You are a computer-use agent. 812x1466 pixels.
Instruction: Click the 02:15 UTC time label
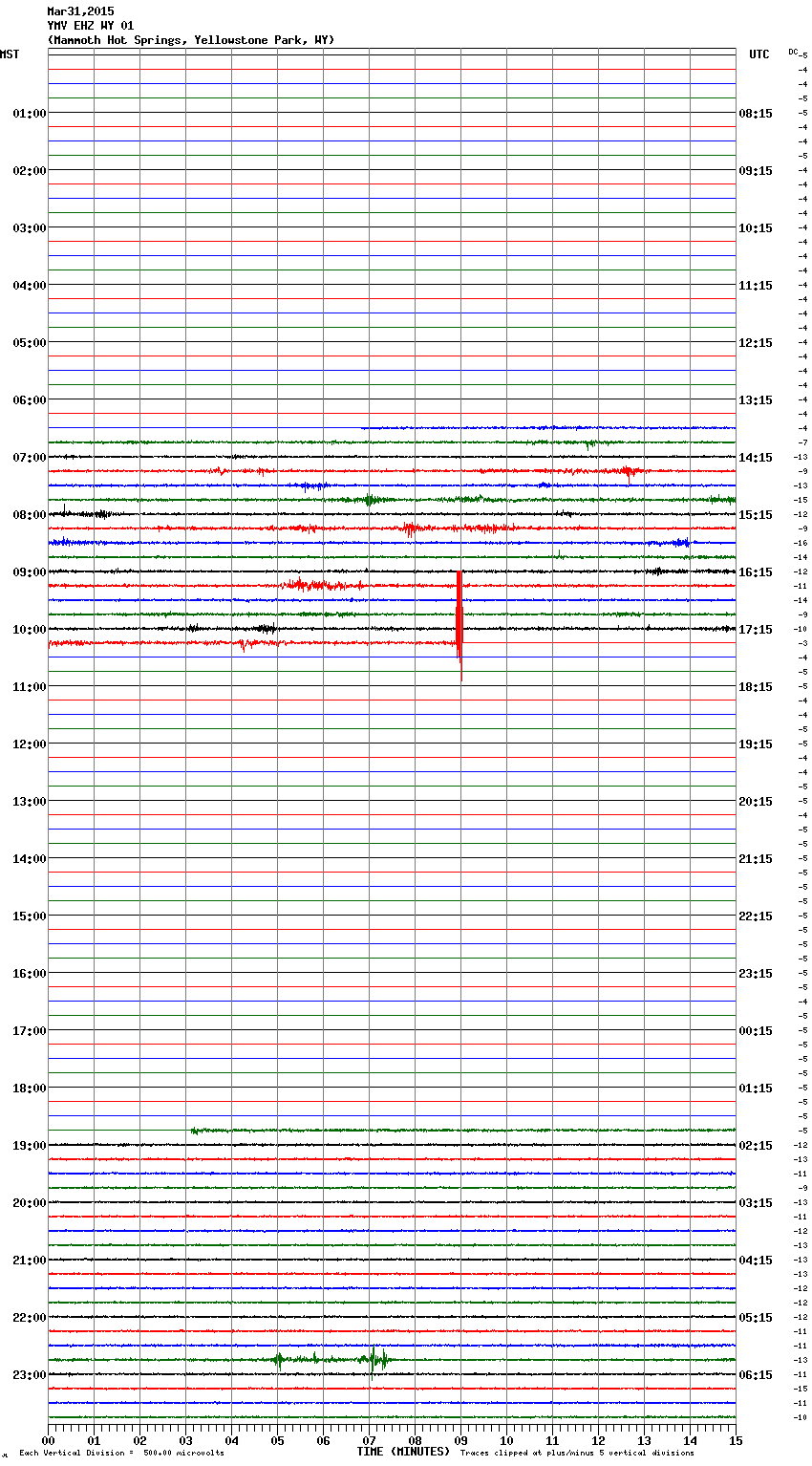(x=756, y=1146)
